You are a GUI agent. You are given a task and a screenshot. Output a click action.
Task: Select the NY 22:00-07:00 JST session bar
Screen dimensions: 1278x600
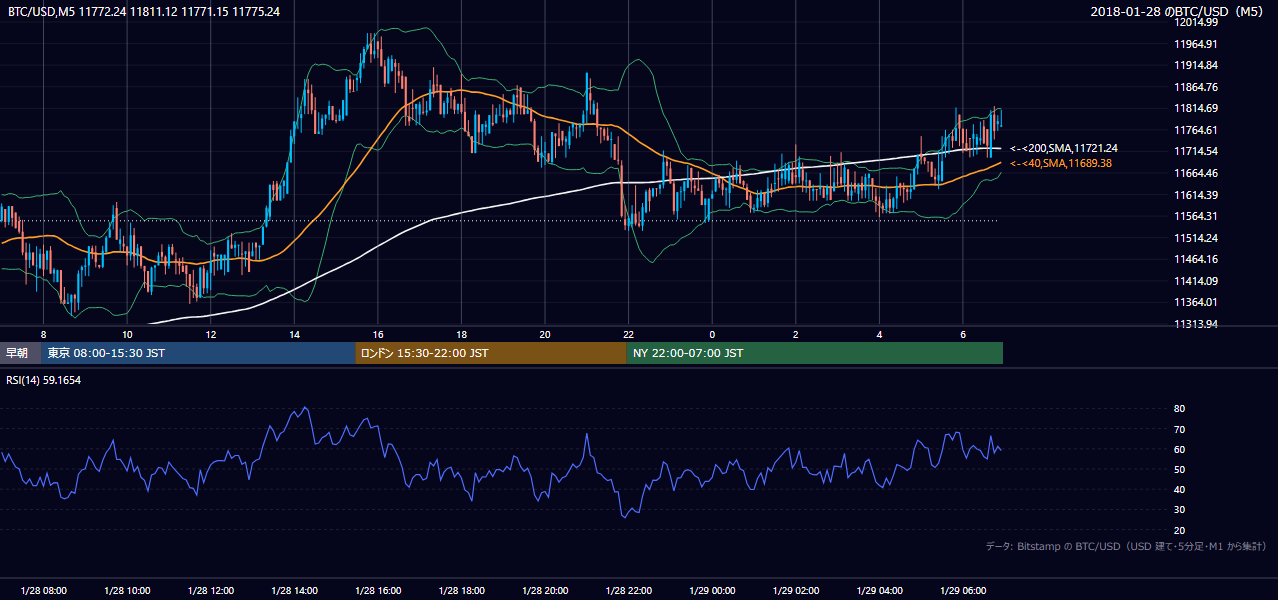click(x=814, y=353)
